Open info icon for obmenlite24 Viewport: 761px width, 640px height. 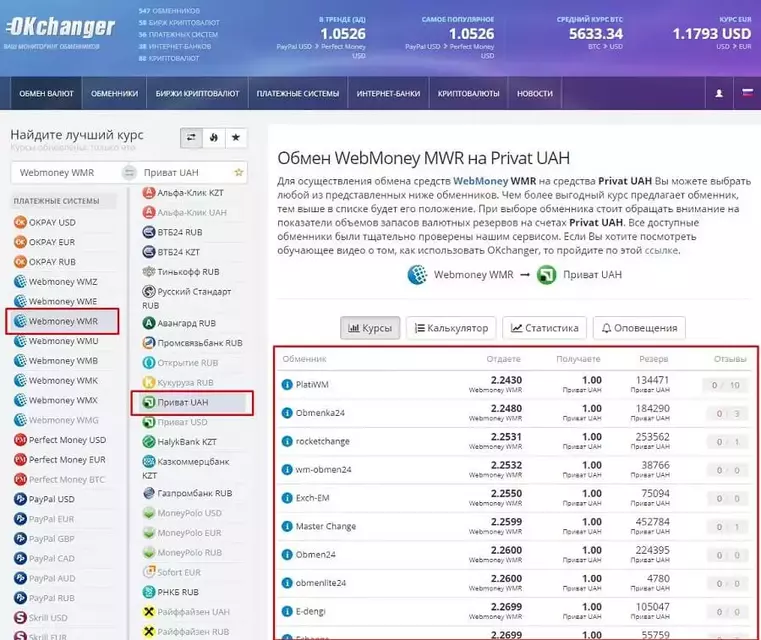[287, 583]
